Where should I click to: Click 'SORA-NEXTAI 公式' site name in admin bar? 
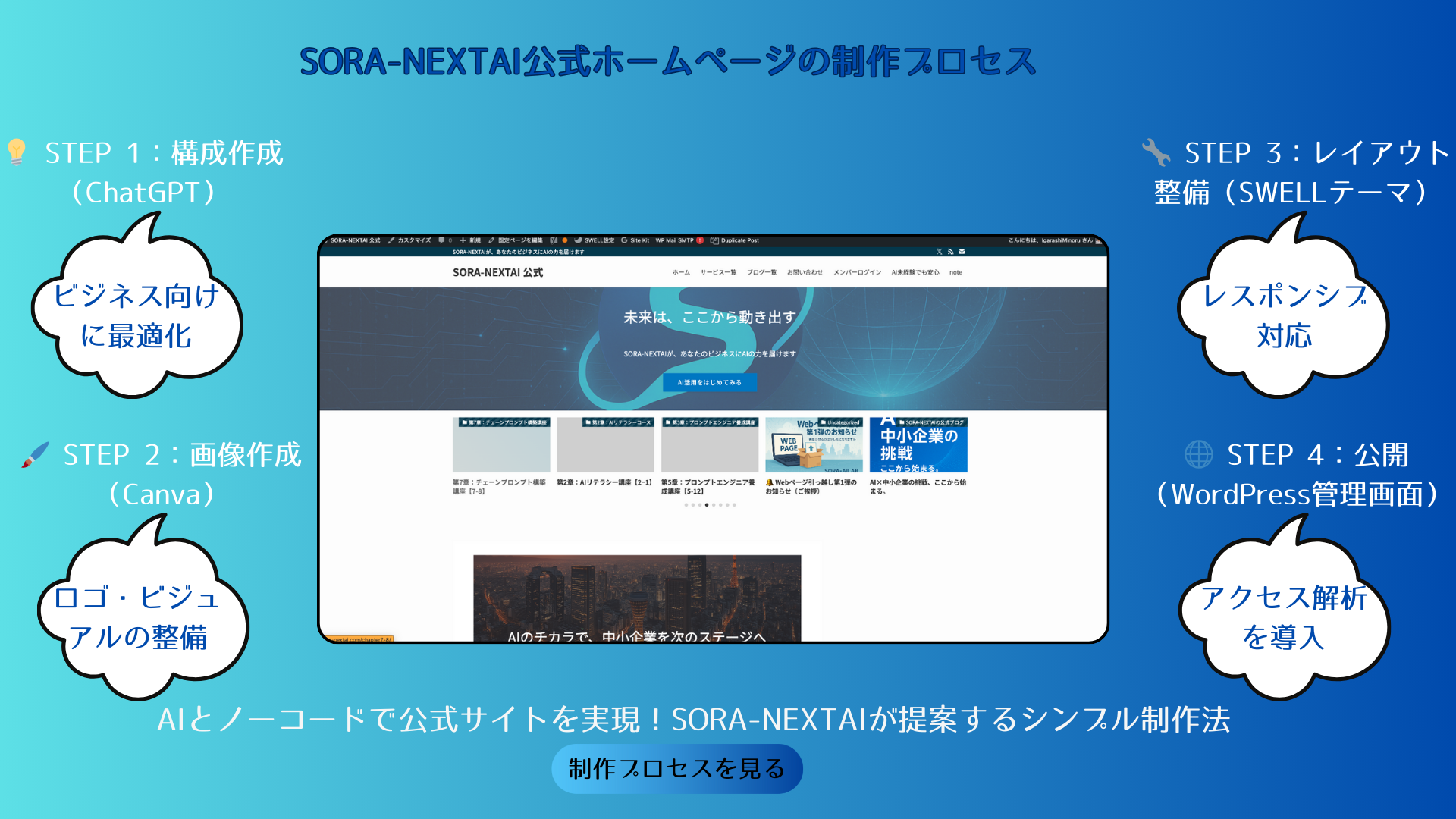pos(355,240)
